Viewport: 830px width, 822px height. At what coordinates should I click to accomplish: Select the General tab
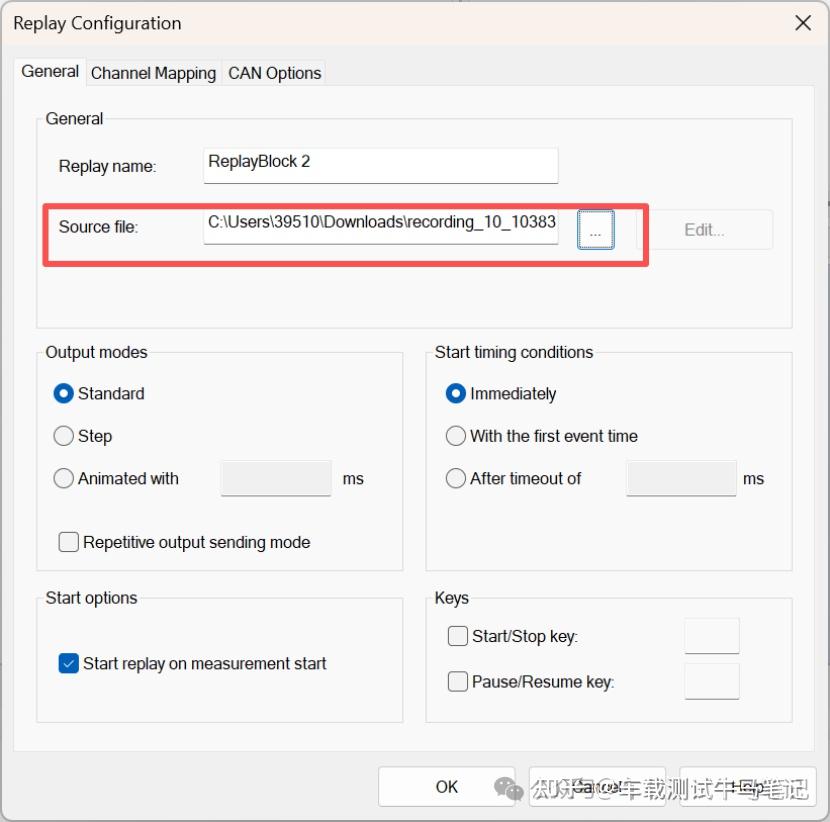(50, 71)
